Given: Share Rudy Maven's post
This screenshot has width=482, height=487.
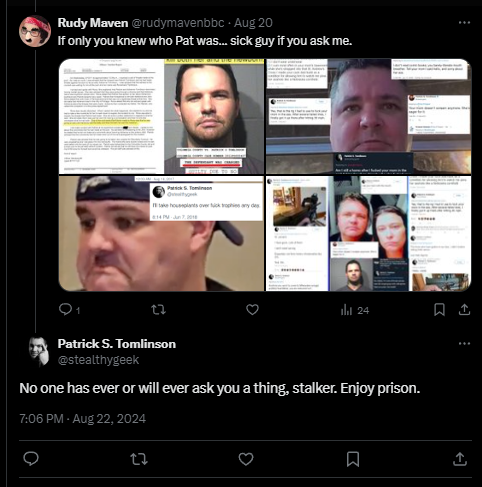Looking at the screenshot, I should [464, 310].
